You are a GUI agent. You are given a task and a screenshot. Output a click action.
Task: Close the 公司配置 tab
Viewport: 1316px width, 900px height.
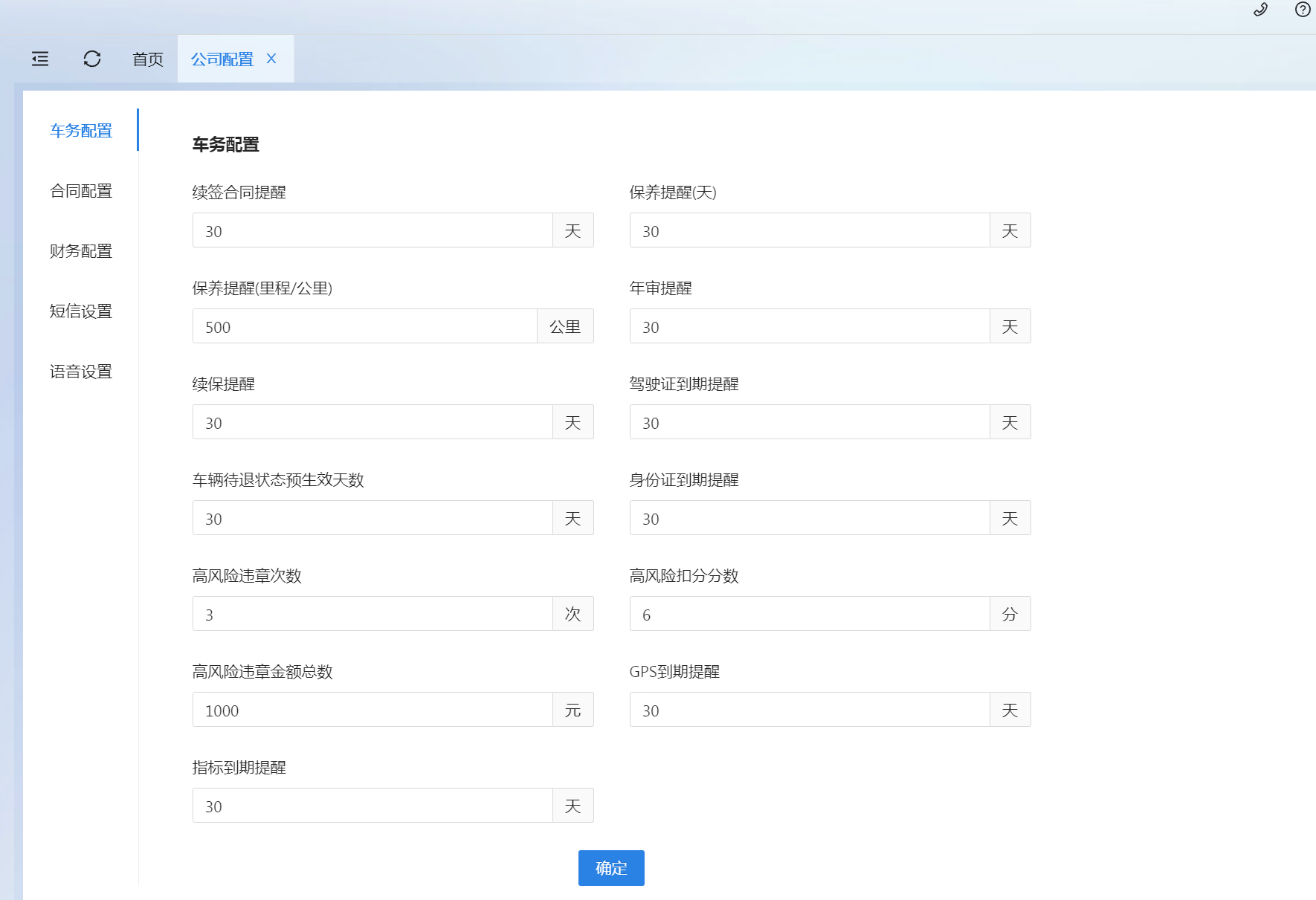point(271,59)
